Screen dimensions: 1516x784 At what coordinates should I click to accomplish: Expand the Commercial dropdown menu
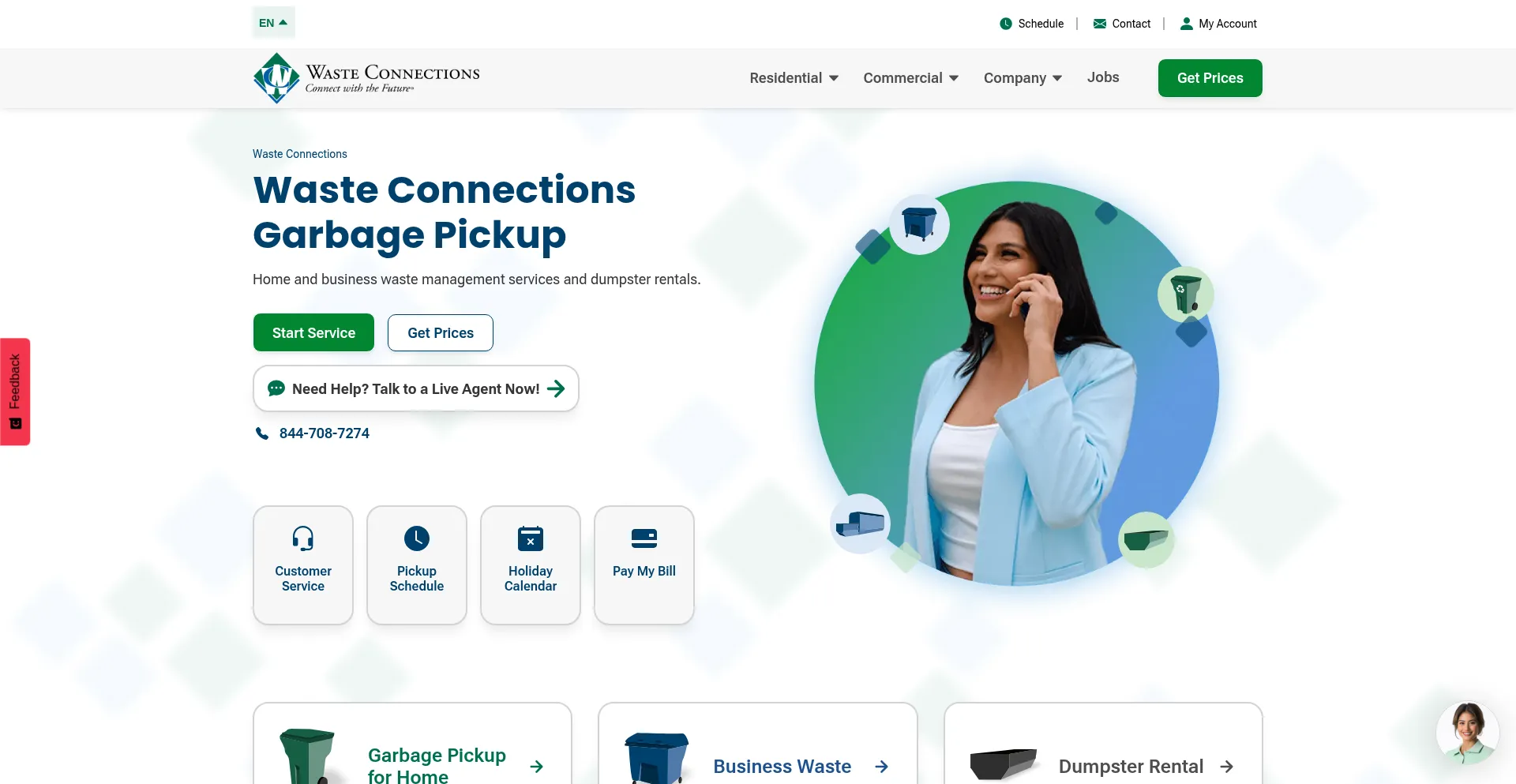910,78
